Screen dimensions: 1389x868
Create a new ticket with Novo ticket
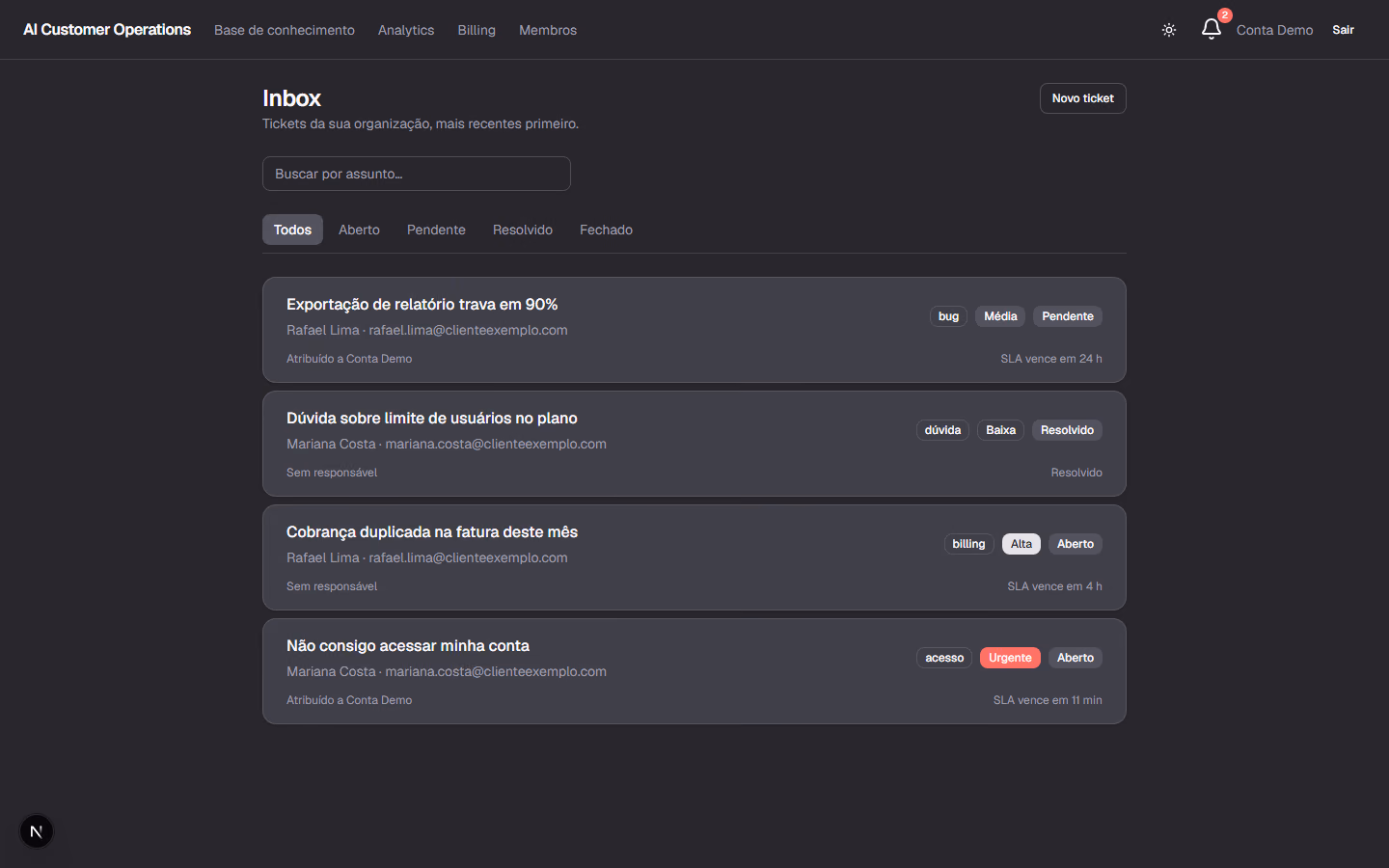point(1083,98)
